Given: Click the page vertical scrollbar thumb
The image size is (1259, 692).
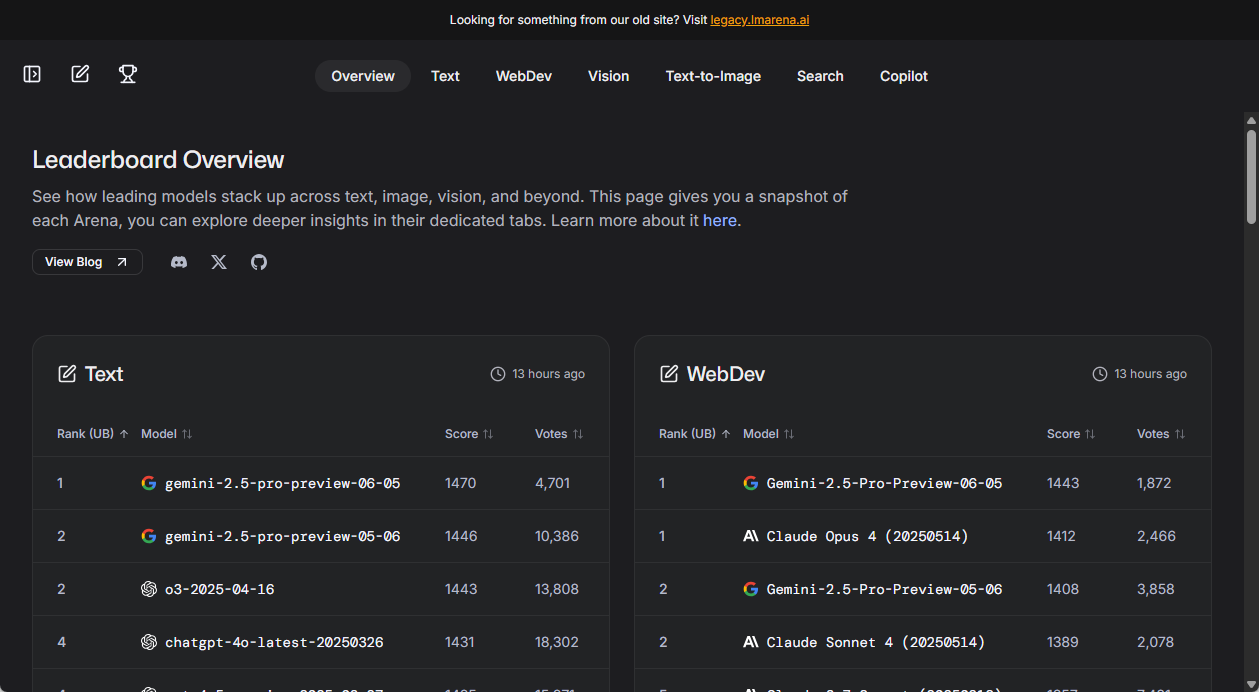Looking at the screenshot, I should (x=1251, y=176).
